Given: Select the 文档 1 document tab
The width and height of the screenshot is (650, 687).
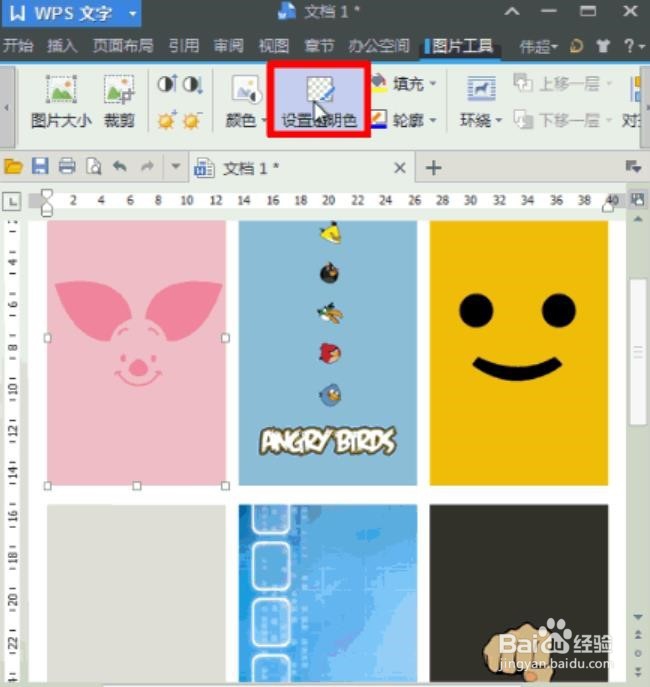Looking at the screenshot, I should point(301,167).
